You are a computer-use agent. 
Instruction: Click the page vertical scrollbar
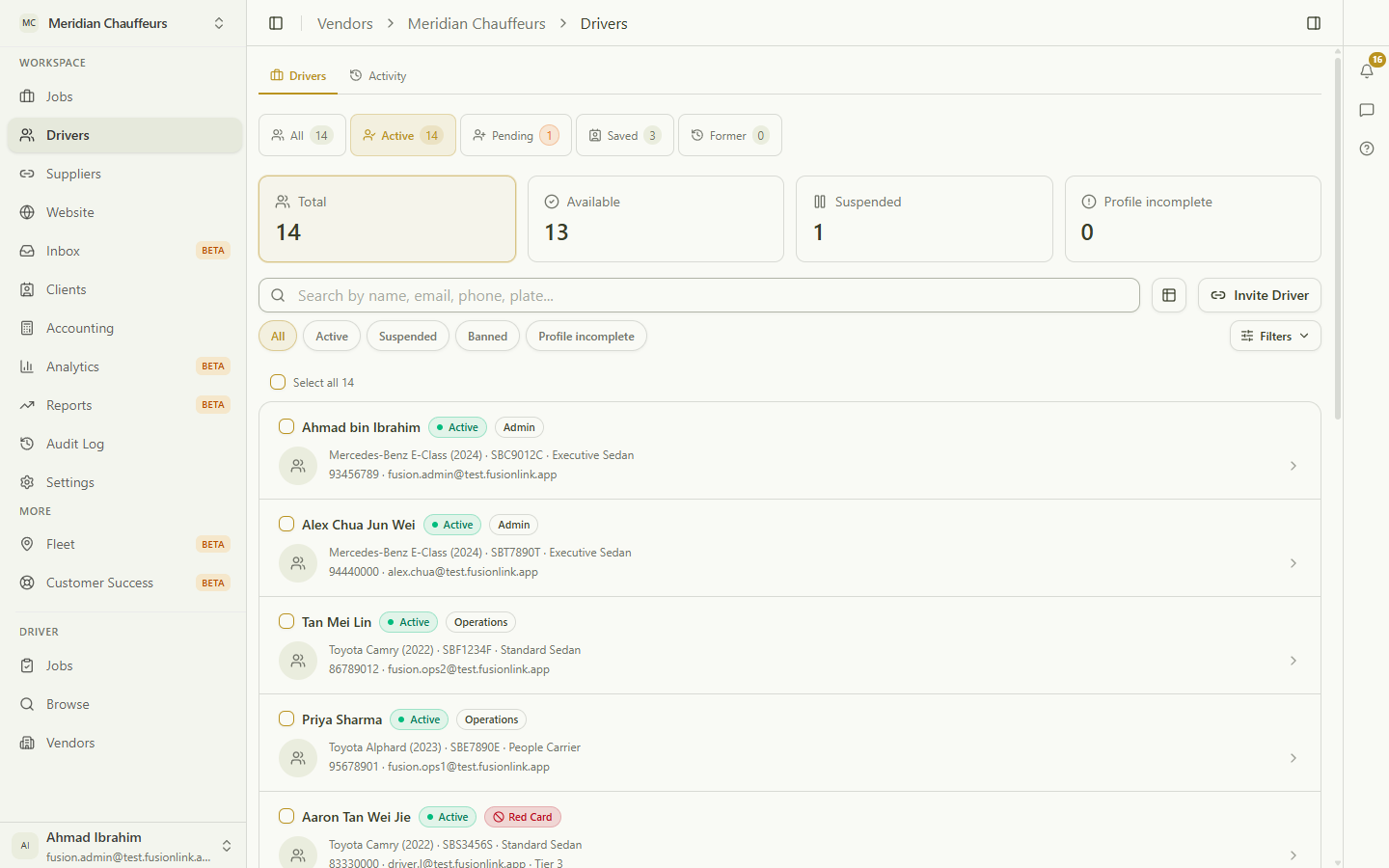pos(1338,239)
